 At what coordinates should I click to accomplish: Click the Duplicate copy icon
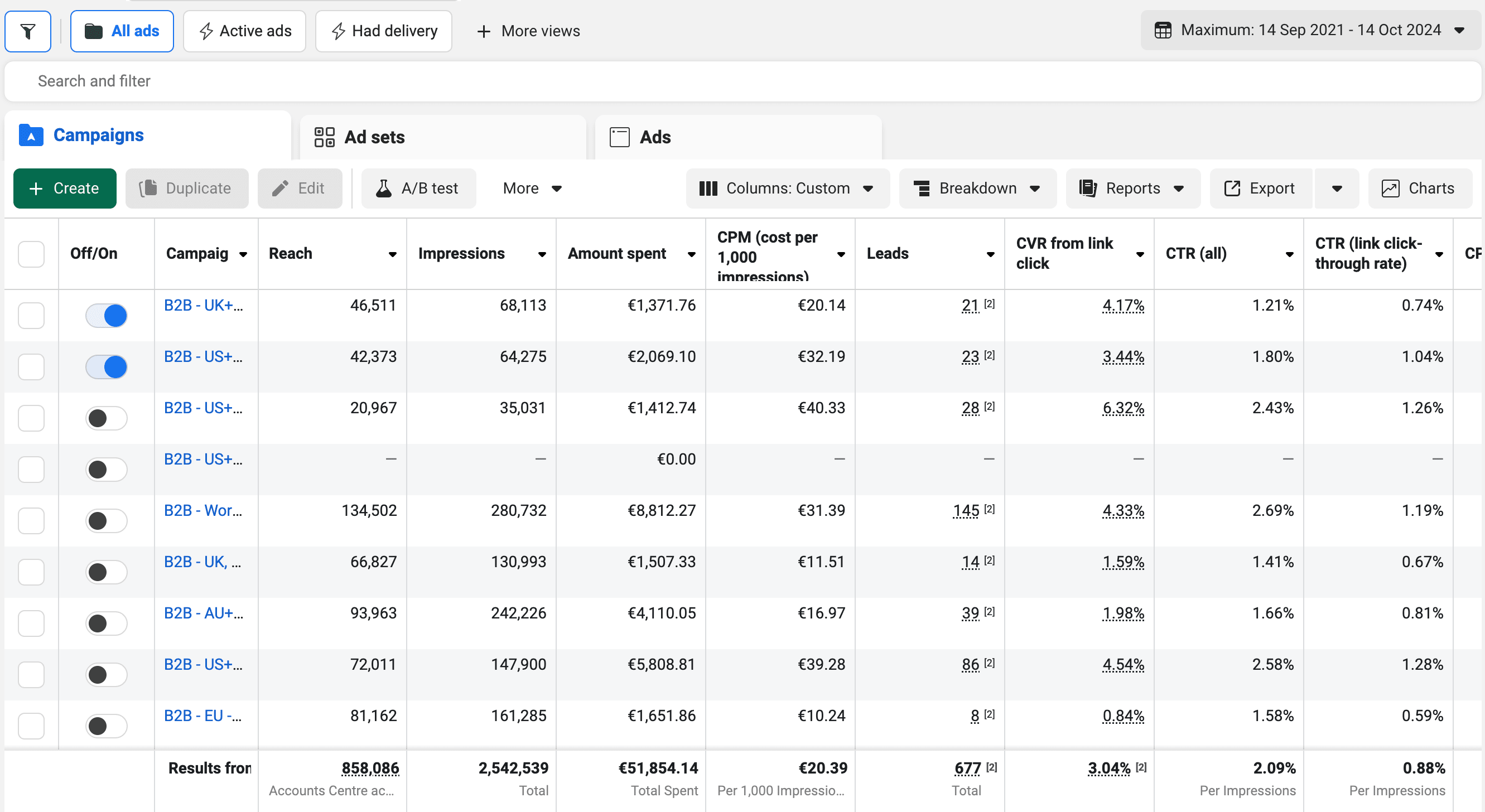click(148, 188)
